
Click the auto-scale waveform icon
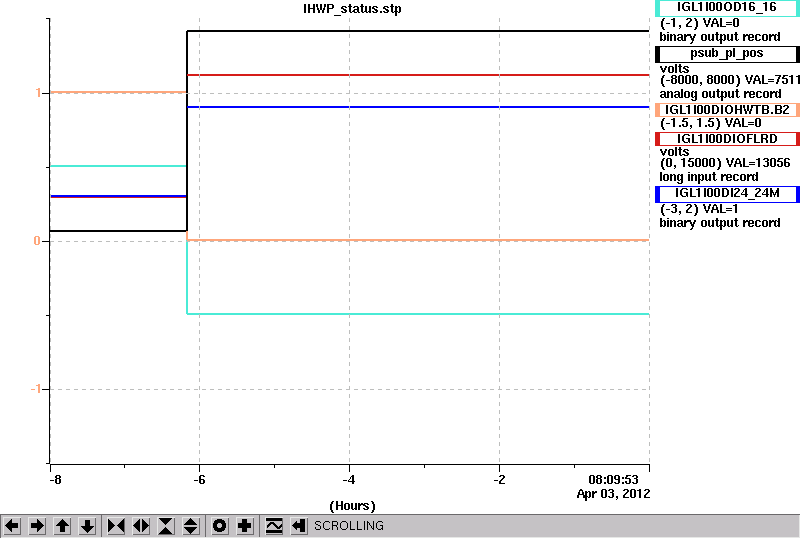click(274, 526)
